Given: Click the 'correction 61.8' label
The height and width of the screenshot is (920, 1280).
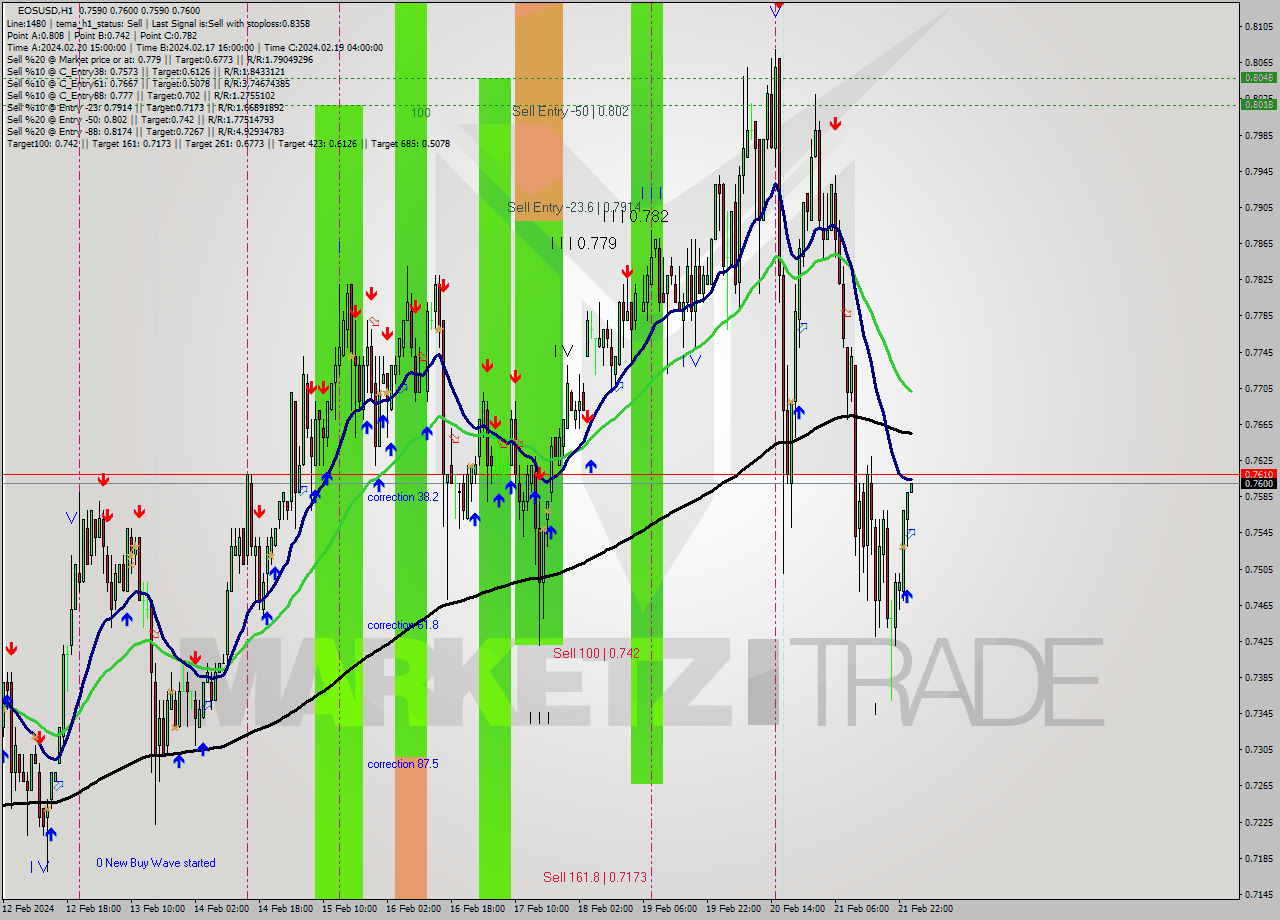Looking at the screenshot, I should 403,624.
